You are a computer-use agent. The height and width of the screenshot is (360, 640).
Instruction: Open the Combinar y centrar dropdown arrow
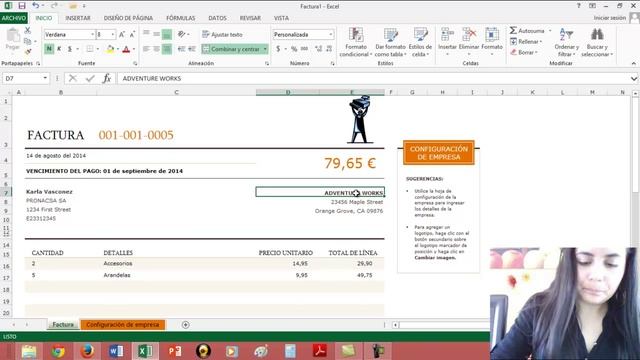[265, 49]
